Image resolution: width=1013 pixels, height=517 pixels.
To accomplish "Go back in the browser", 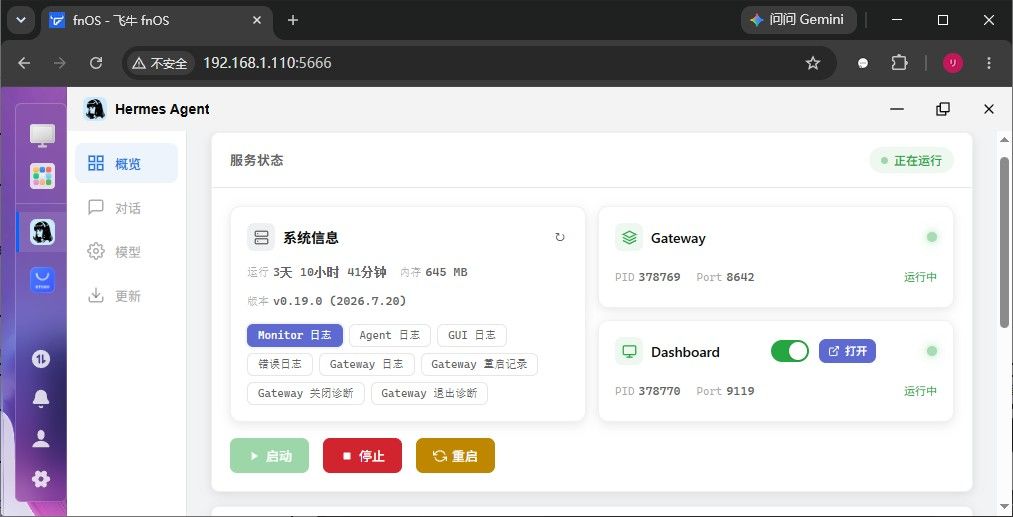I will coord(24,63).
